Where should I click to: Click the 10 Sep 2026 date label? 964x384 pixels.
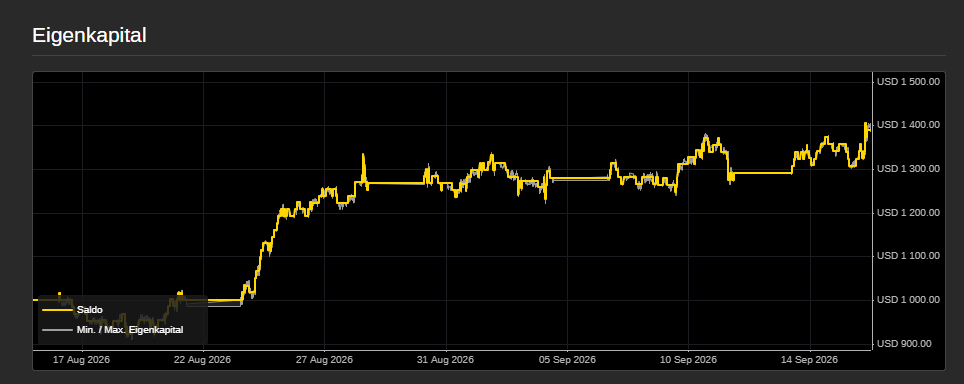[x=689, y=360]
